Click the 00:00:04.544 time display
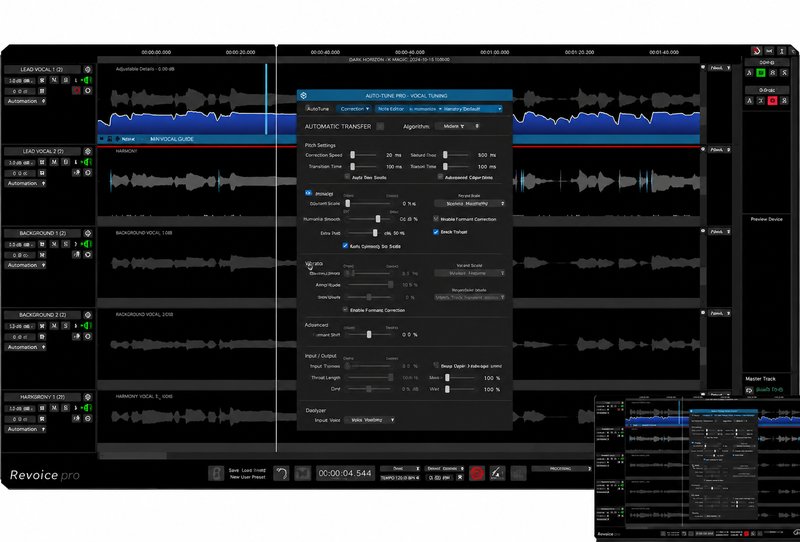The image size is (800, 542). click(345, 473)
